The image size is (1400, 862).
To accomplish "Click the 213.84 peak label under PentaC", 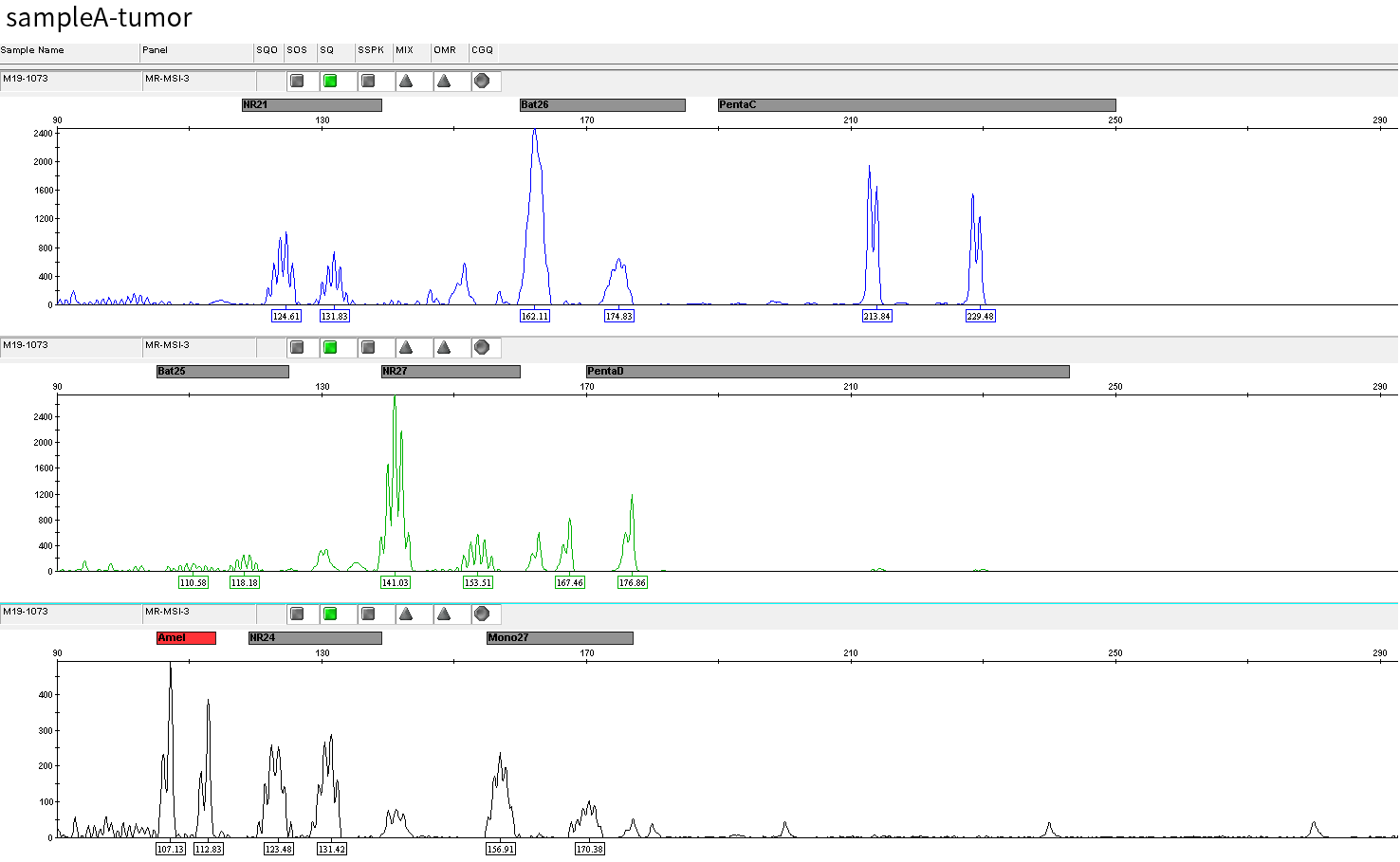I will (877, 316).
